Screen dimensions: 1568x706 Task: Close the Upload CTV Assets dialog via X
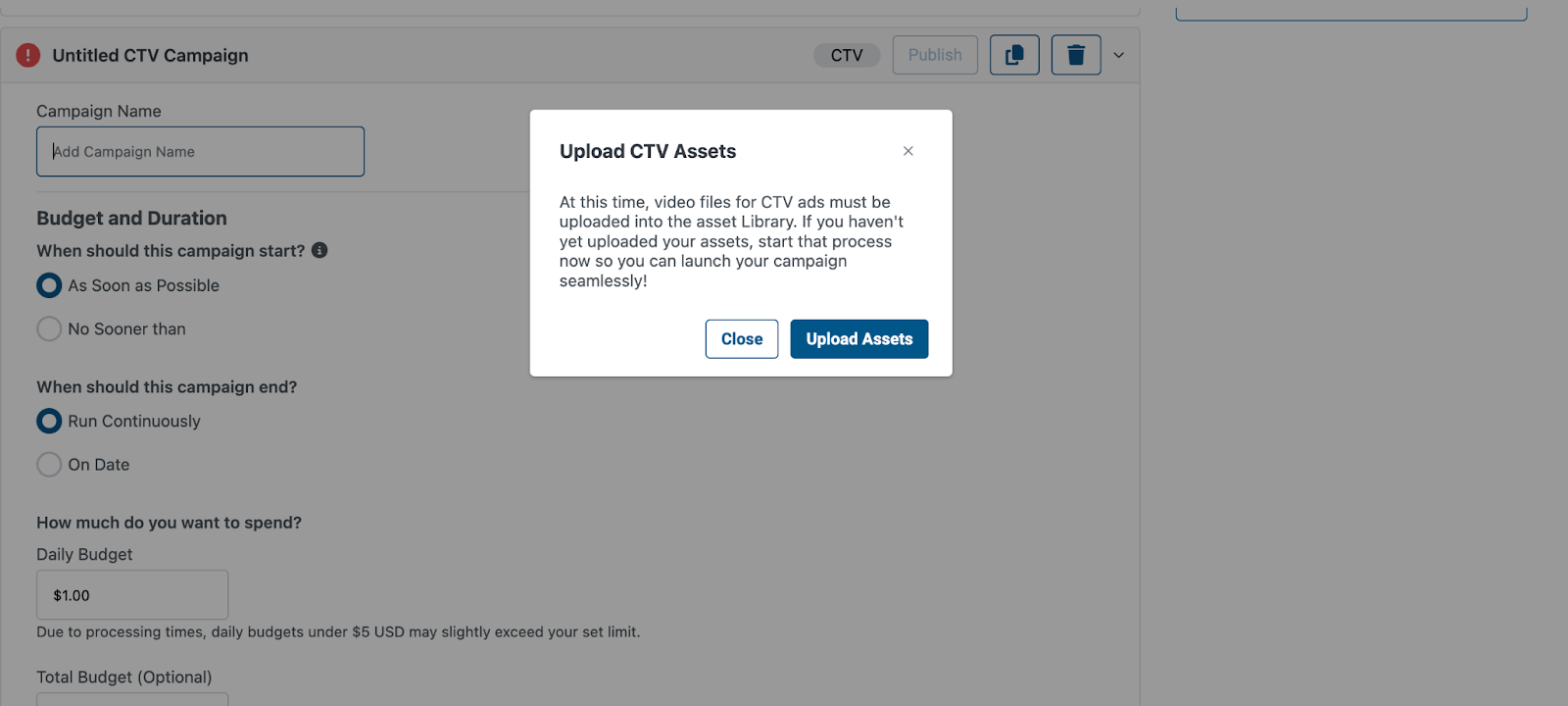point(908,151)
